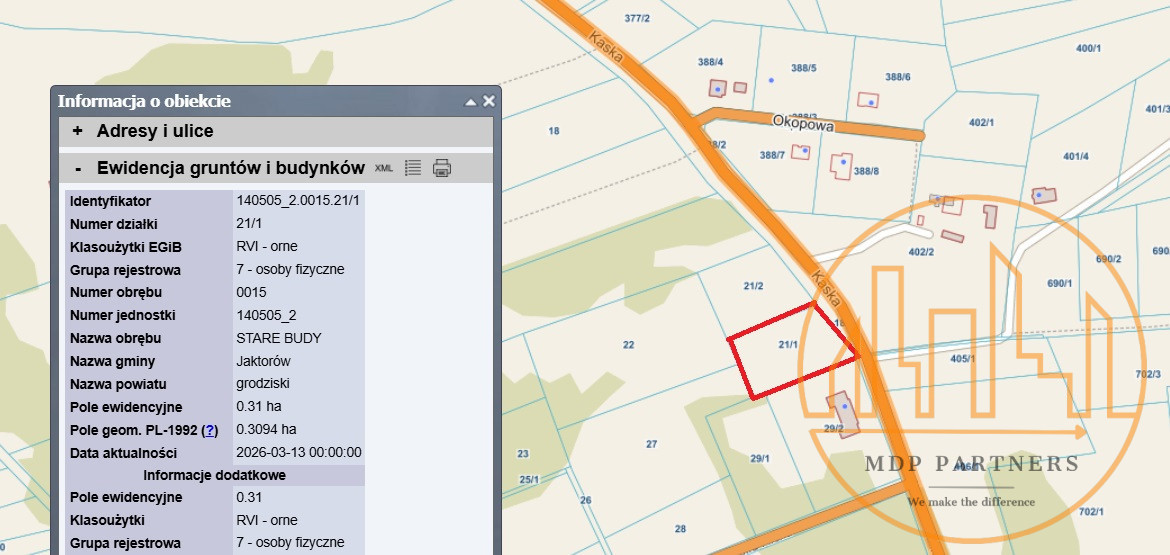Collapse the Informacja o obiekcie panel with the up arrow
The width and height of the screenshot is (1170, 555).
point(470,102)
